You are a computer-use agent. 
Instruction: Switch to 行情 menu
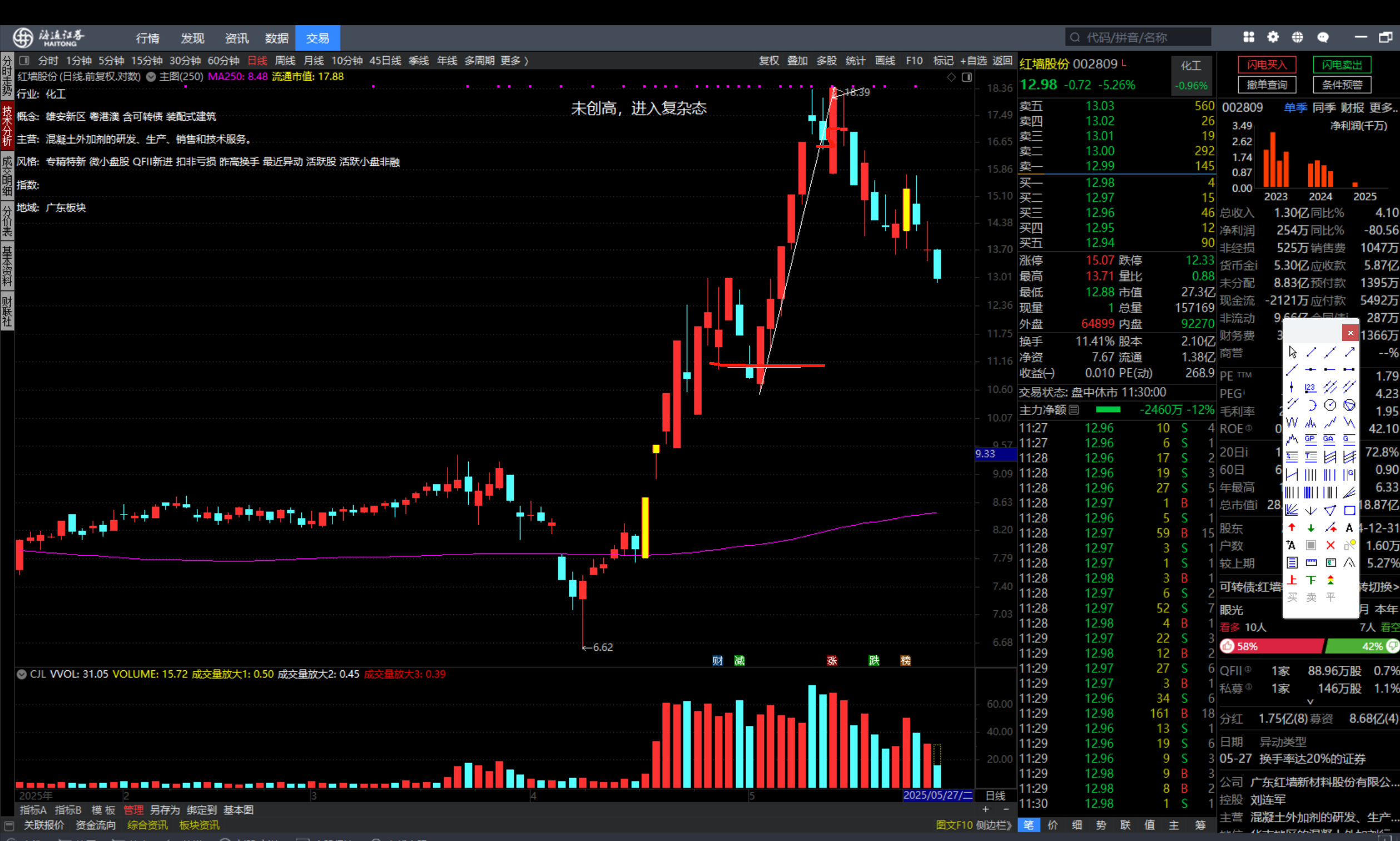[x=148, y=38]
